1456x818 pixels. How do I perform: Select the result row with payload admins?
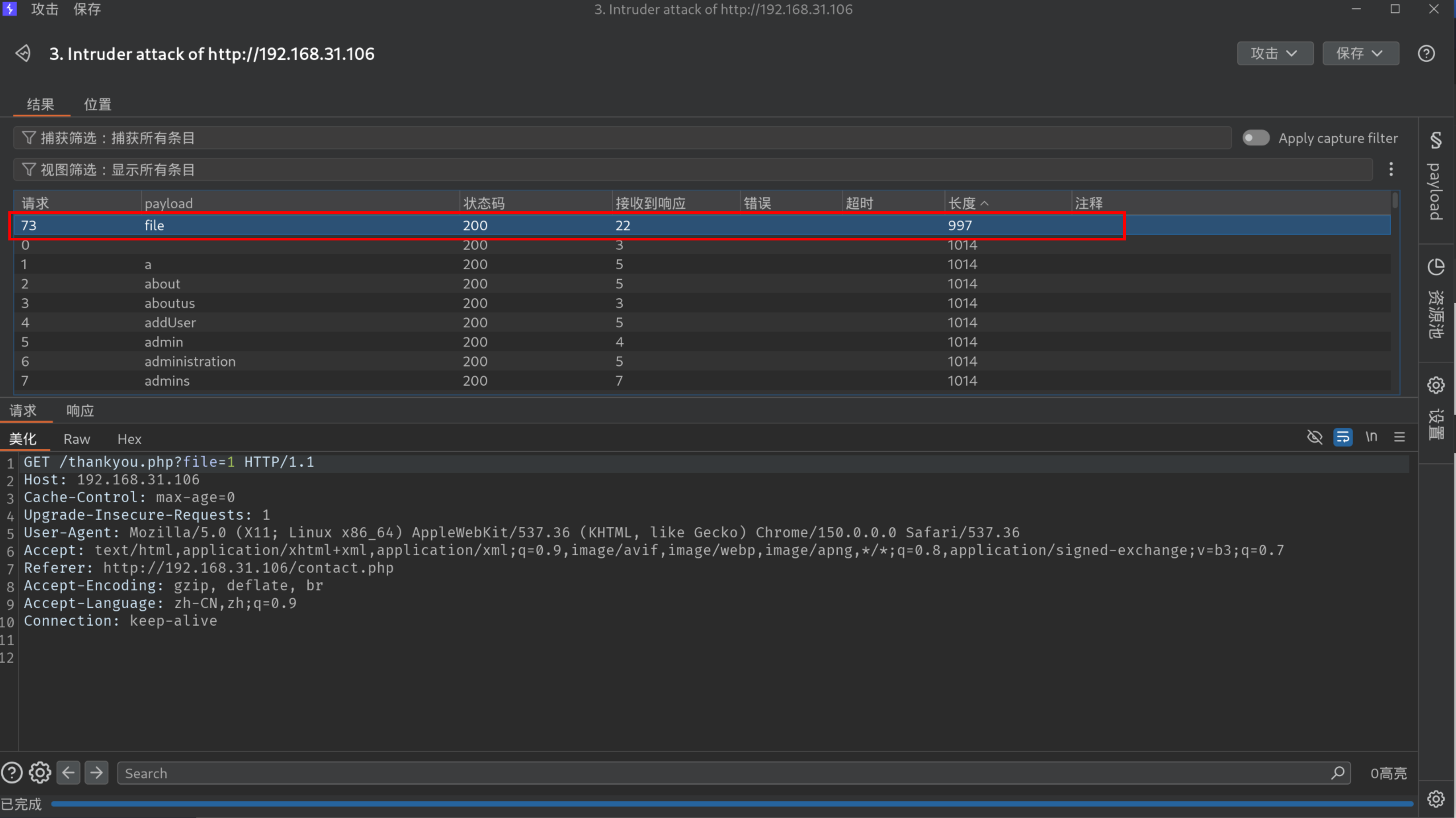click(702, 381)
